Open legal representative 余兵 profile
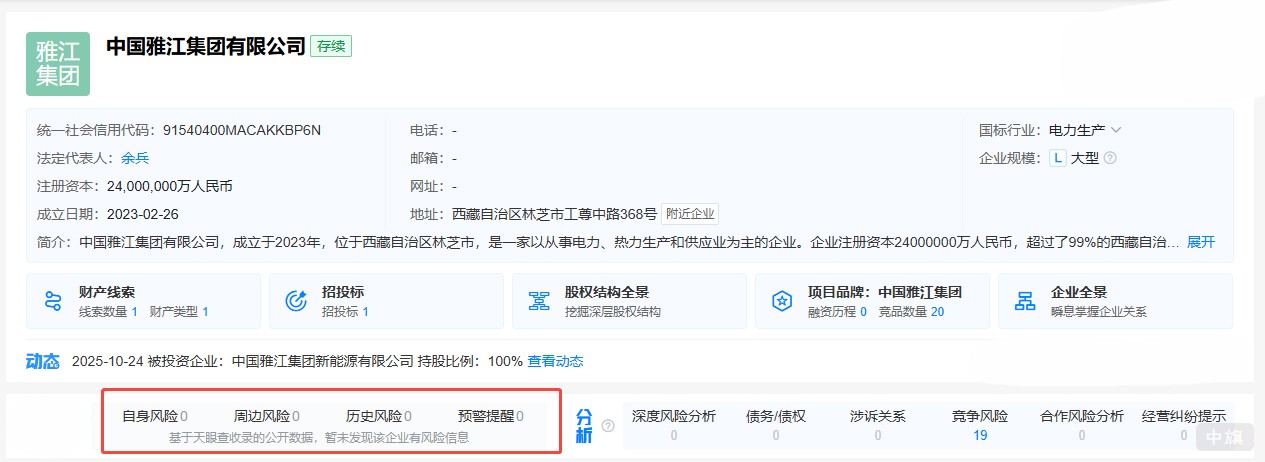 (x=135, y=158)
